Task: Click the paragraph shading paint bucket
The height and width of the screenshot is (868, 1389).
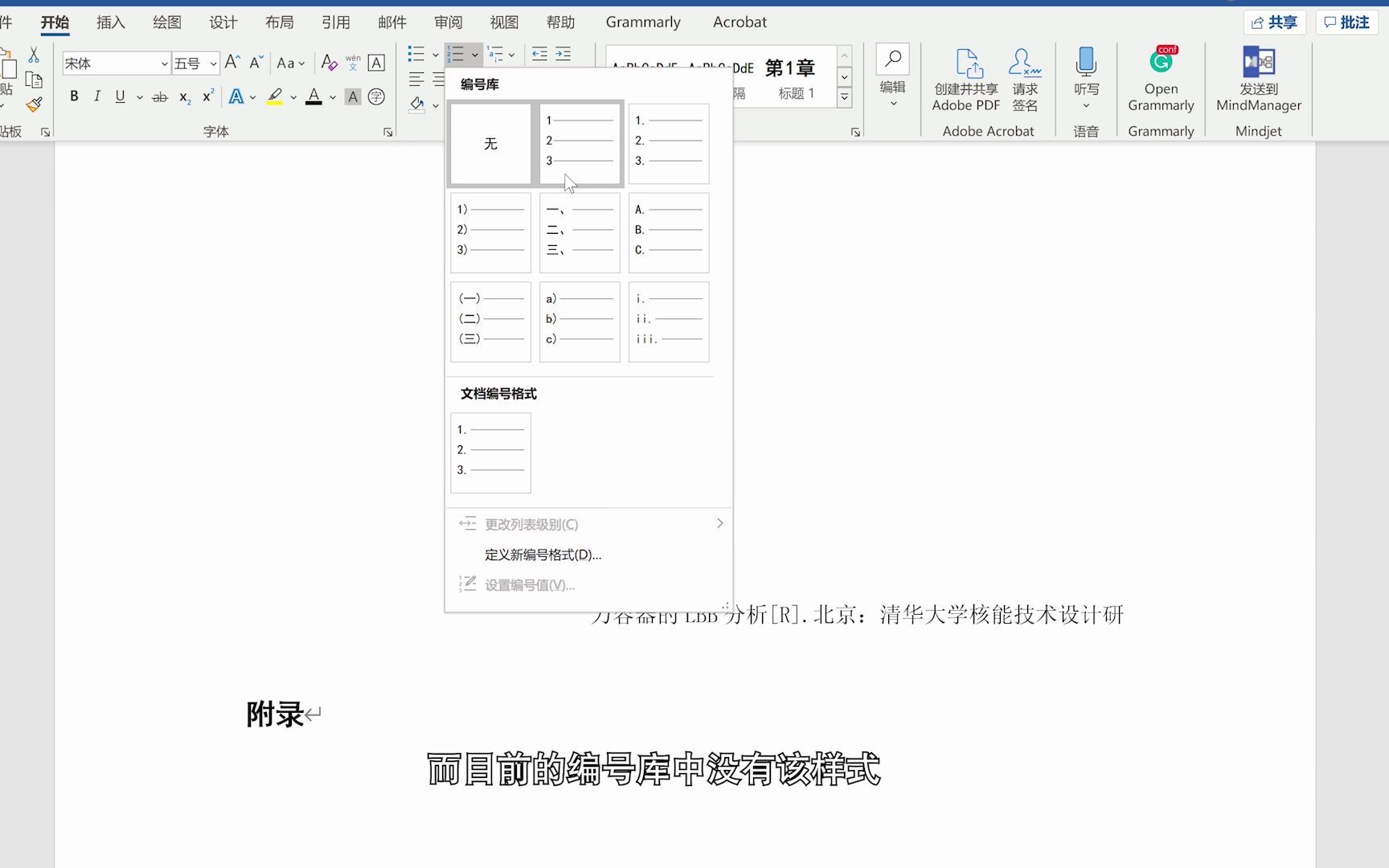Action: point(417,104)
